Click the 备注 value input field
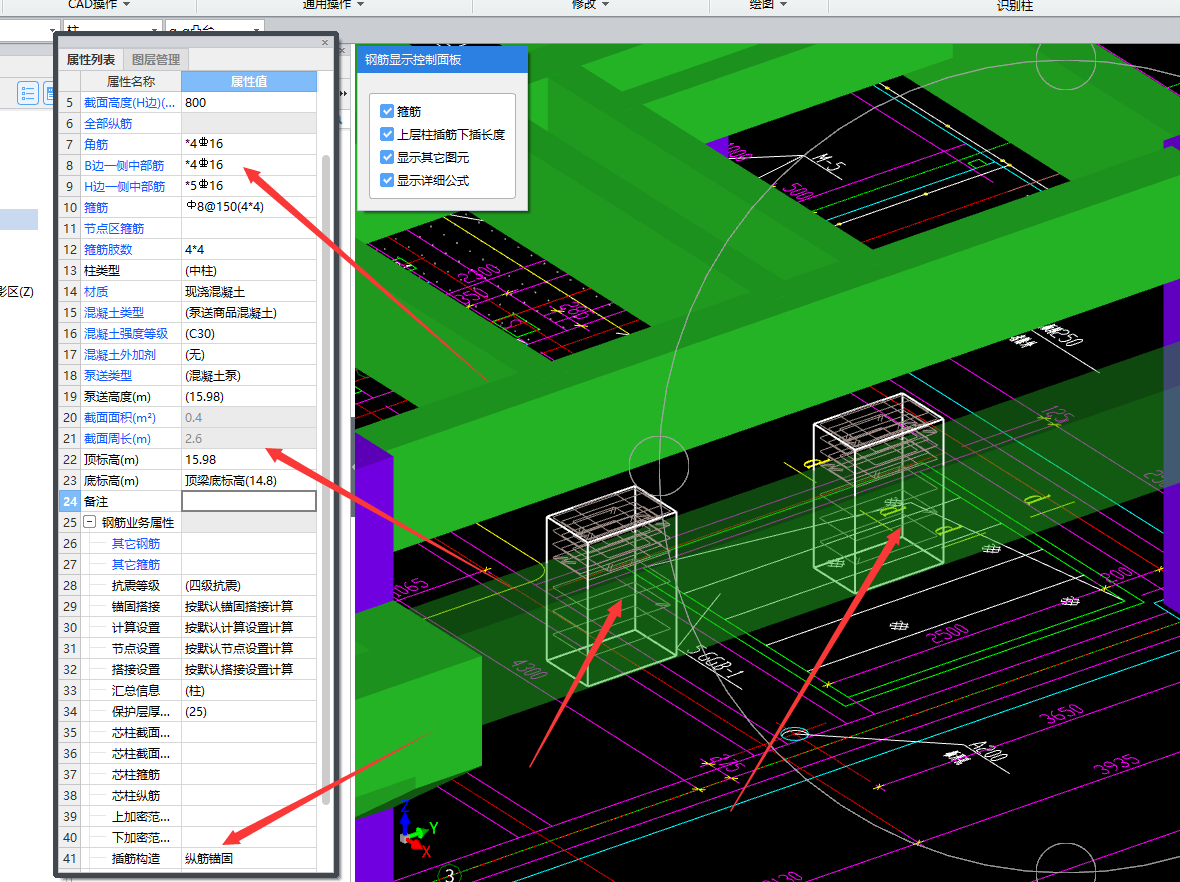 [248, 501]
